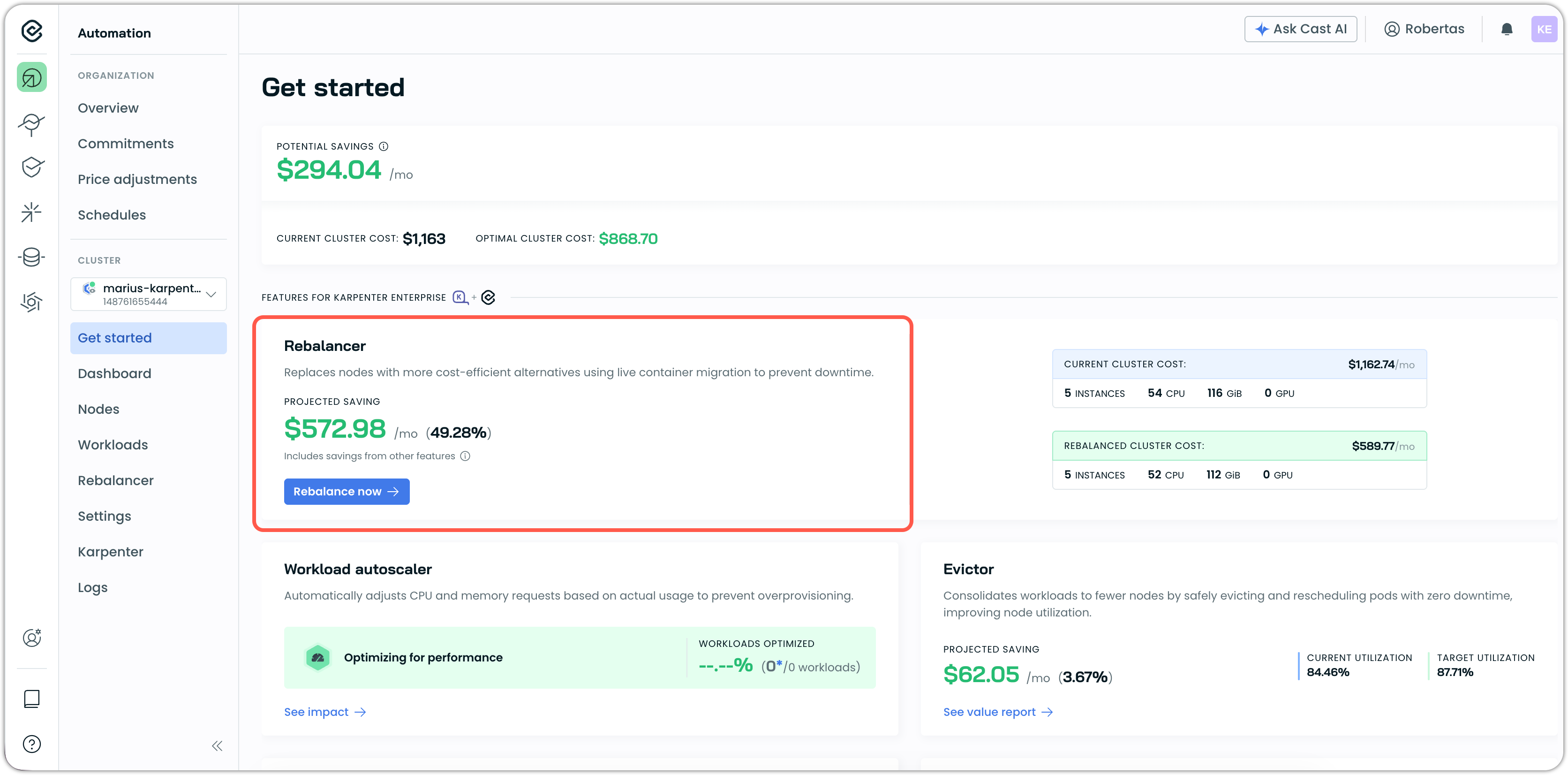
Task: Open the help question mark icon
Action: pos(32,744)
